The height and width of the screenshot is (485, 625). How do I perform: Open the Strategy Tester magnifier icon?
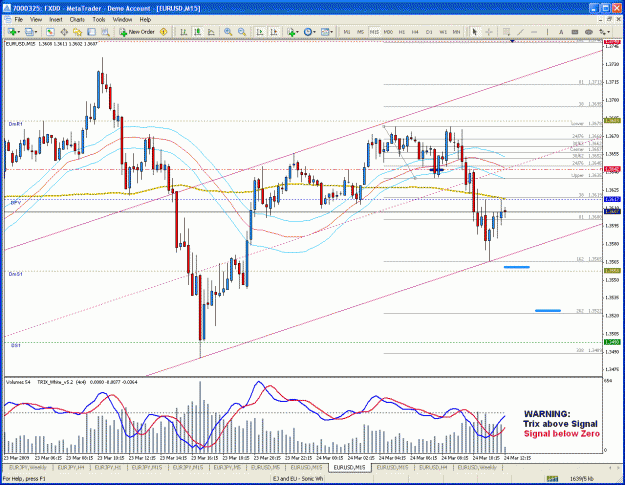click(105, 32)
